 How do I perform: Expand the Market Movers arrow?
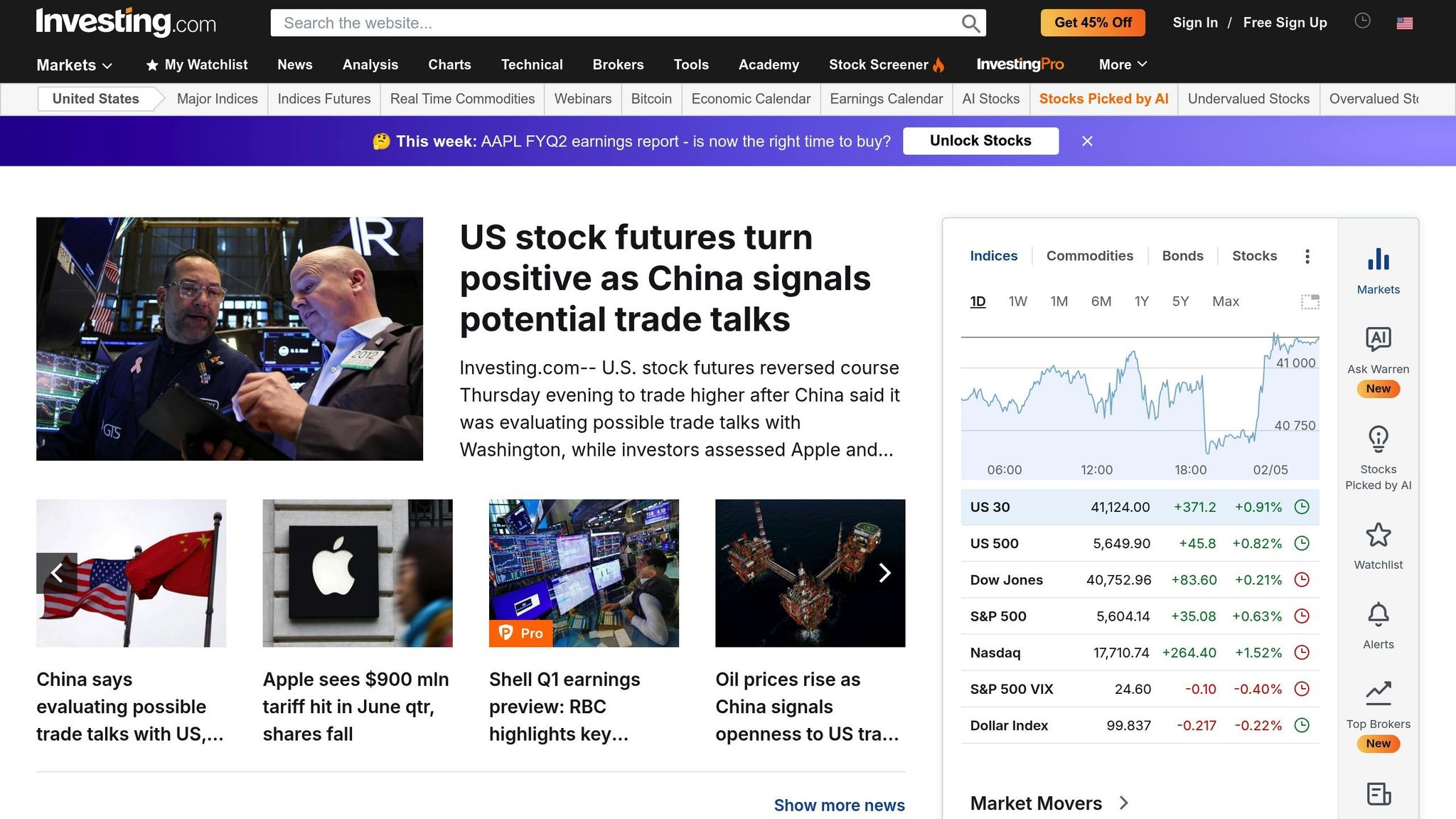pos(1123,803)
